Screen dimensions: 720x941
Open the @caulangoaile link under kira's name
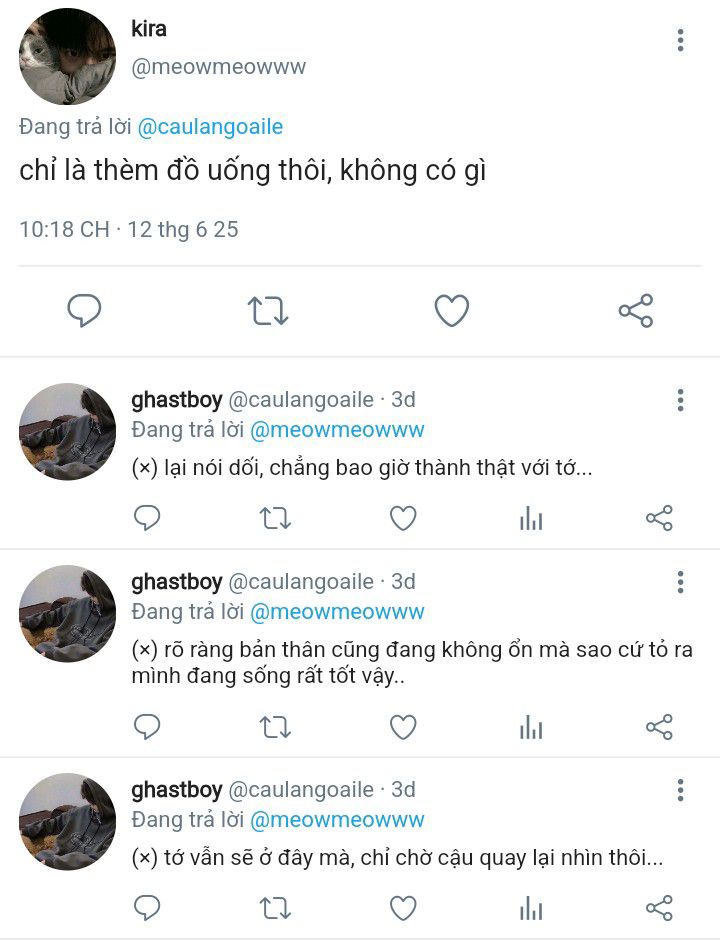(x=210, y=127)
